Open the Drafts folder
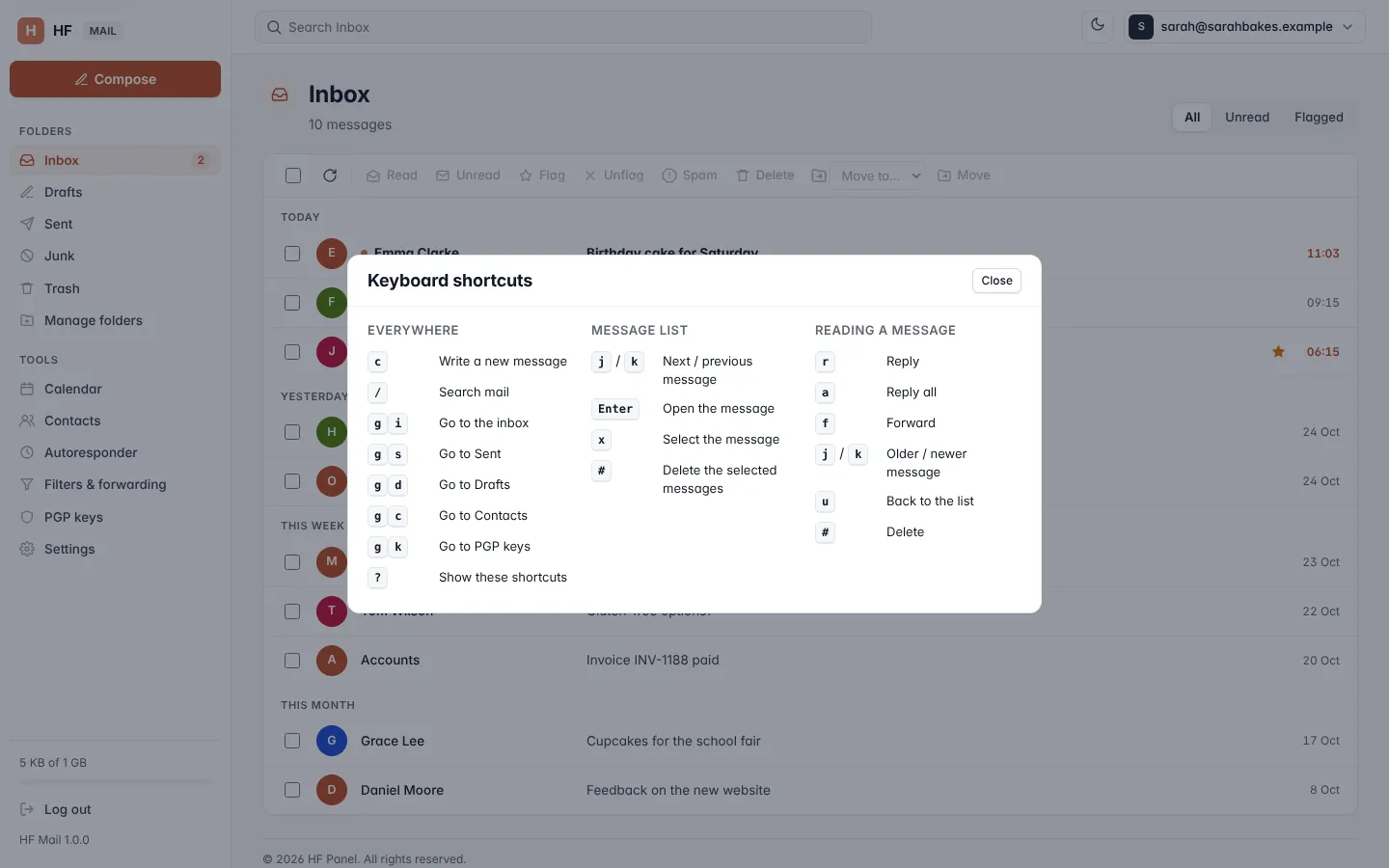This screenshot has width=1389, height=868. (115, 192)
